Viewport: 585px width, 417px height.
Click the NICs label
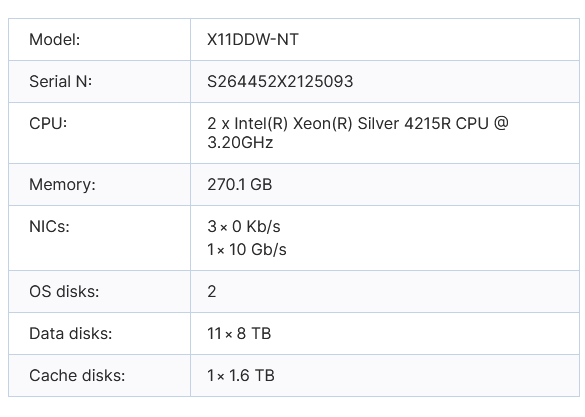[49, 226]
